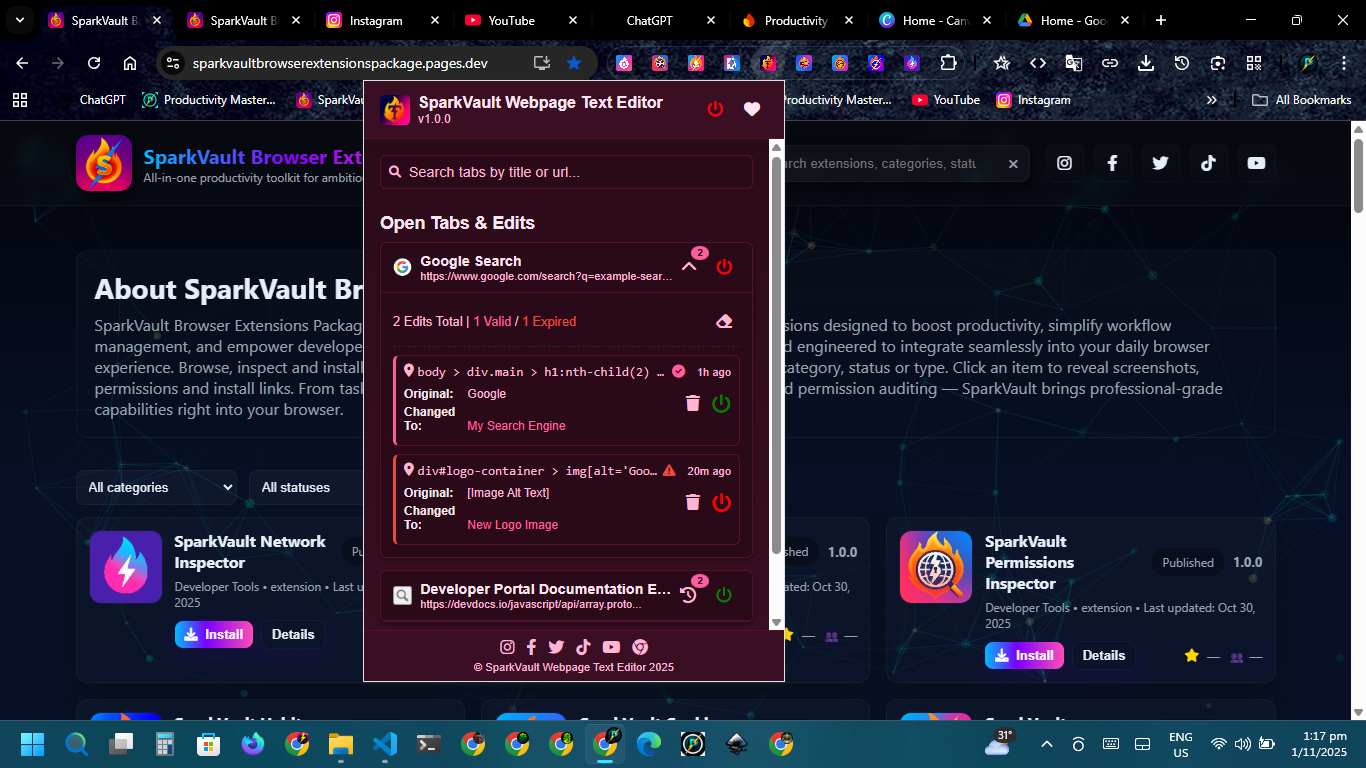Delete the 'My Search Engine' edit
The height and width of the screenshot is (768, 1366).
(x=692, y=403)
